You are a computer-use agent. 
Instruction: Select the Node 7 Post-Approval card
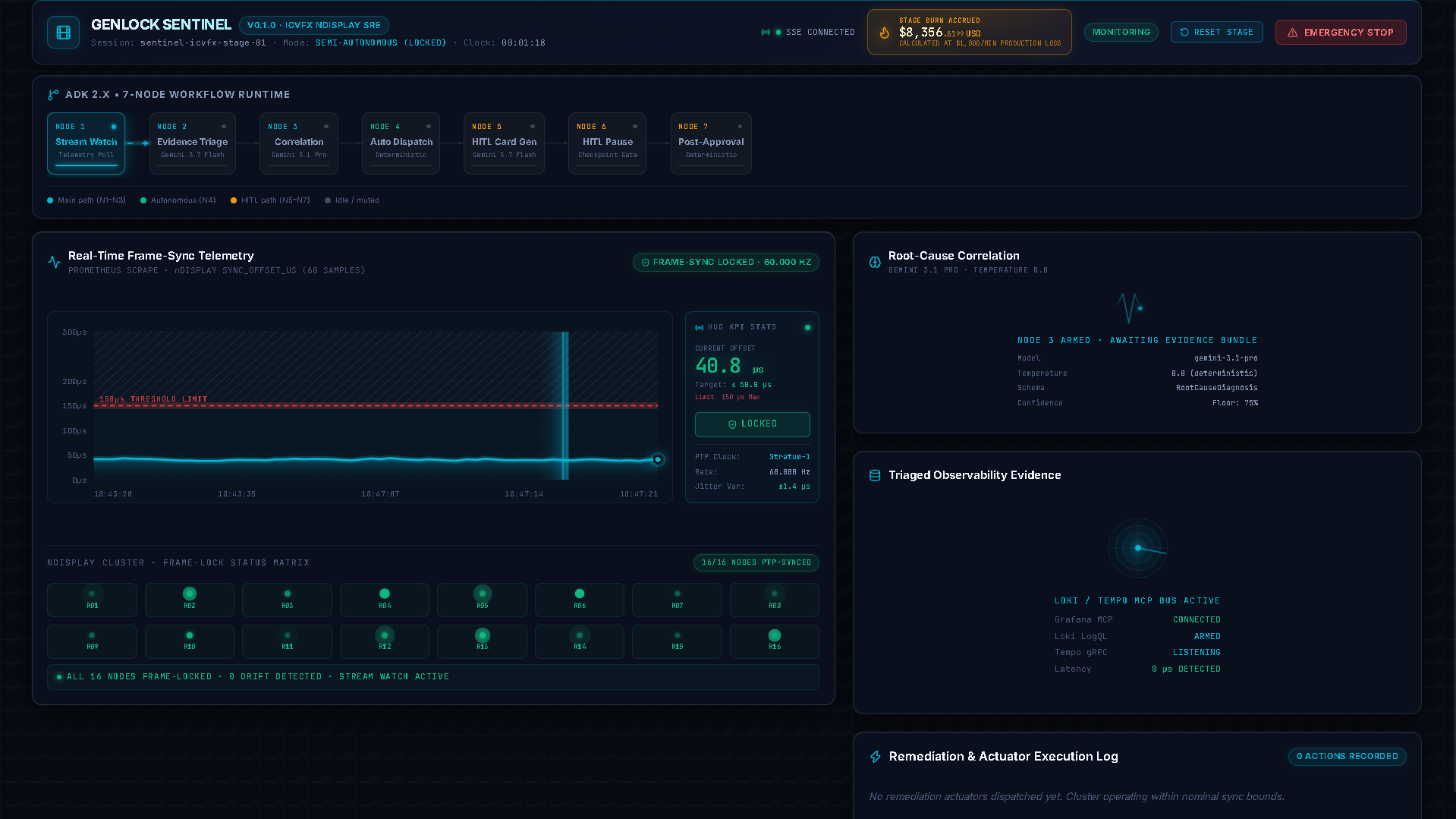pos(711,143)
